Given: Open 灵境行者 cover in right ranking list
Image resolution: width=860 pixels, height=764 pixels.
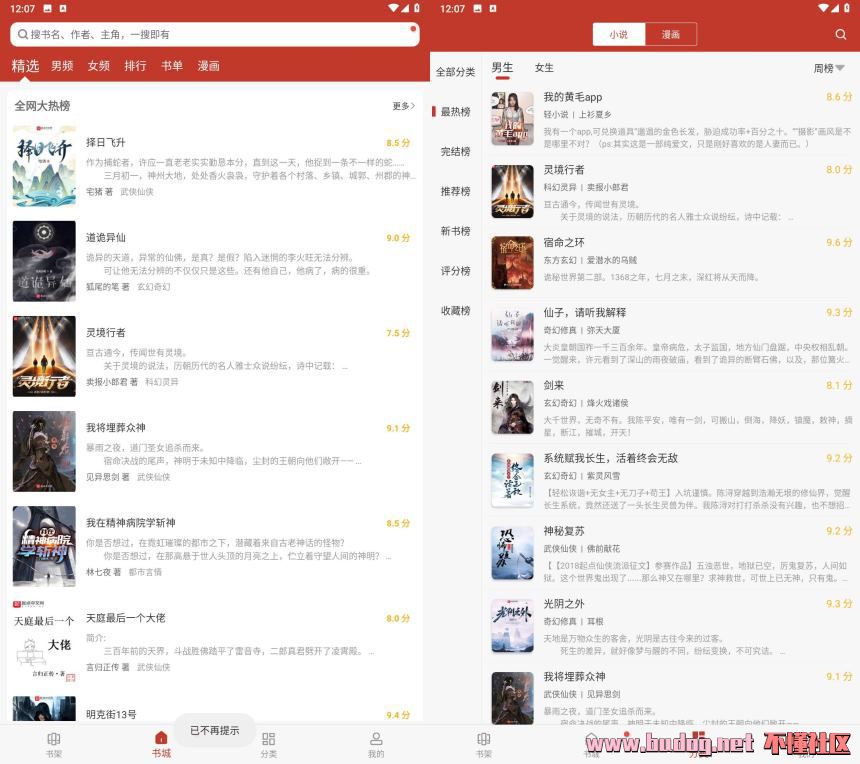Looking at the screenshot, I should click(x=512, y=191).
